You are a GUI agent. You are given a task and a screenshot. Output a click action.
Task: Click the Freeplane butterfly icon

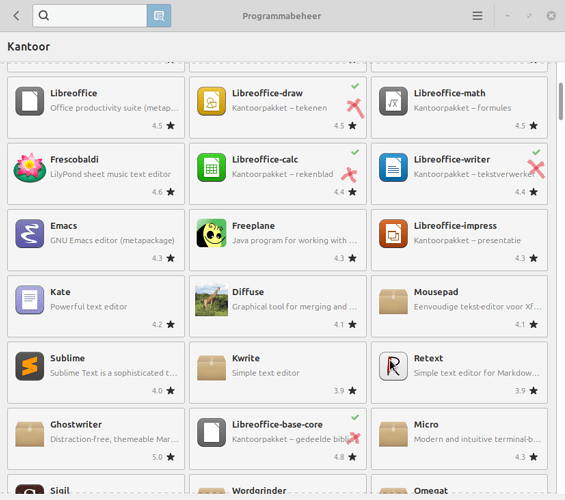tap(212, 233)
